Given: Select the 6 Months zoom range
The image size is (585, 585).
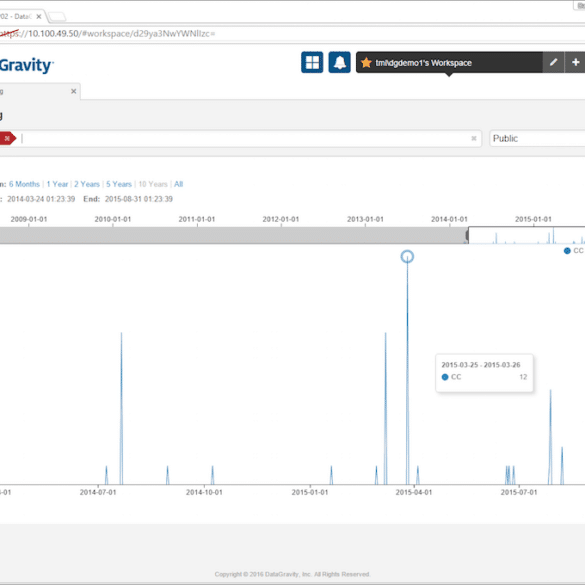Looking at the screenshot, I should (24, 184).
